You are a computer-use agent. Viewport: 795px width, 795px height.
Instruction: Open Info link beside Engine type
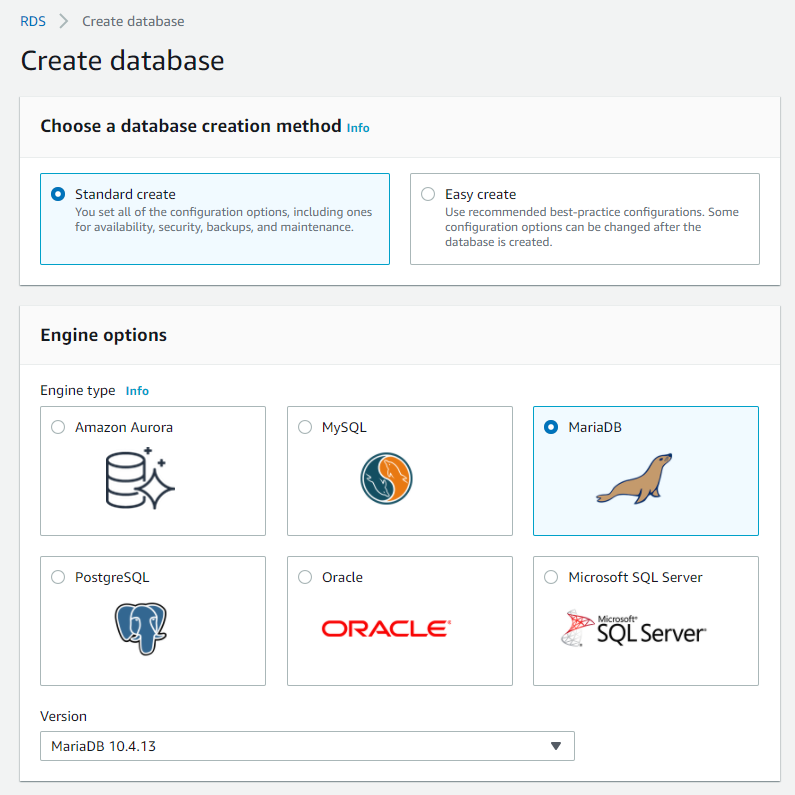[137, 391]
